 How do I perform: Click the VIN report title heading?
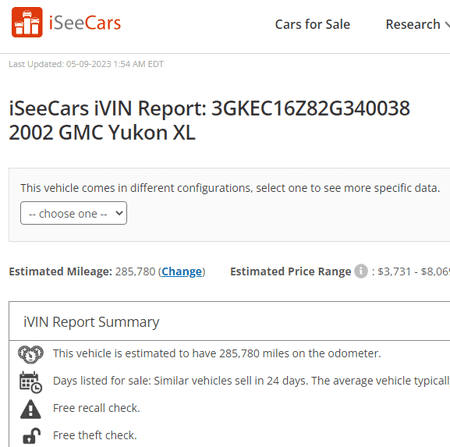coord(209,120)
